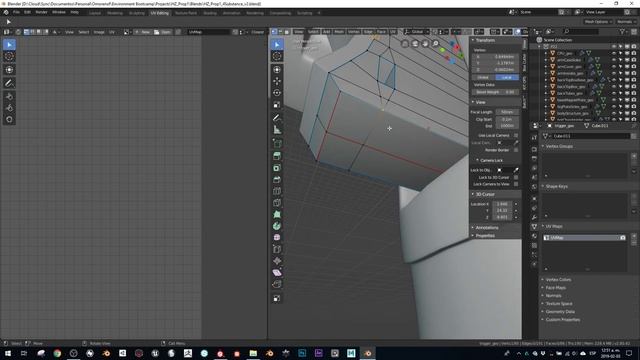The height and width of the screenshot is (360, 640).
Task: Choose the Scale tool in 3D viewport toolbar
Action: point(277,104)
